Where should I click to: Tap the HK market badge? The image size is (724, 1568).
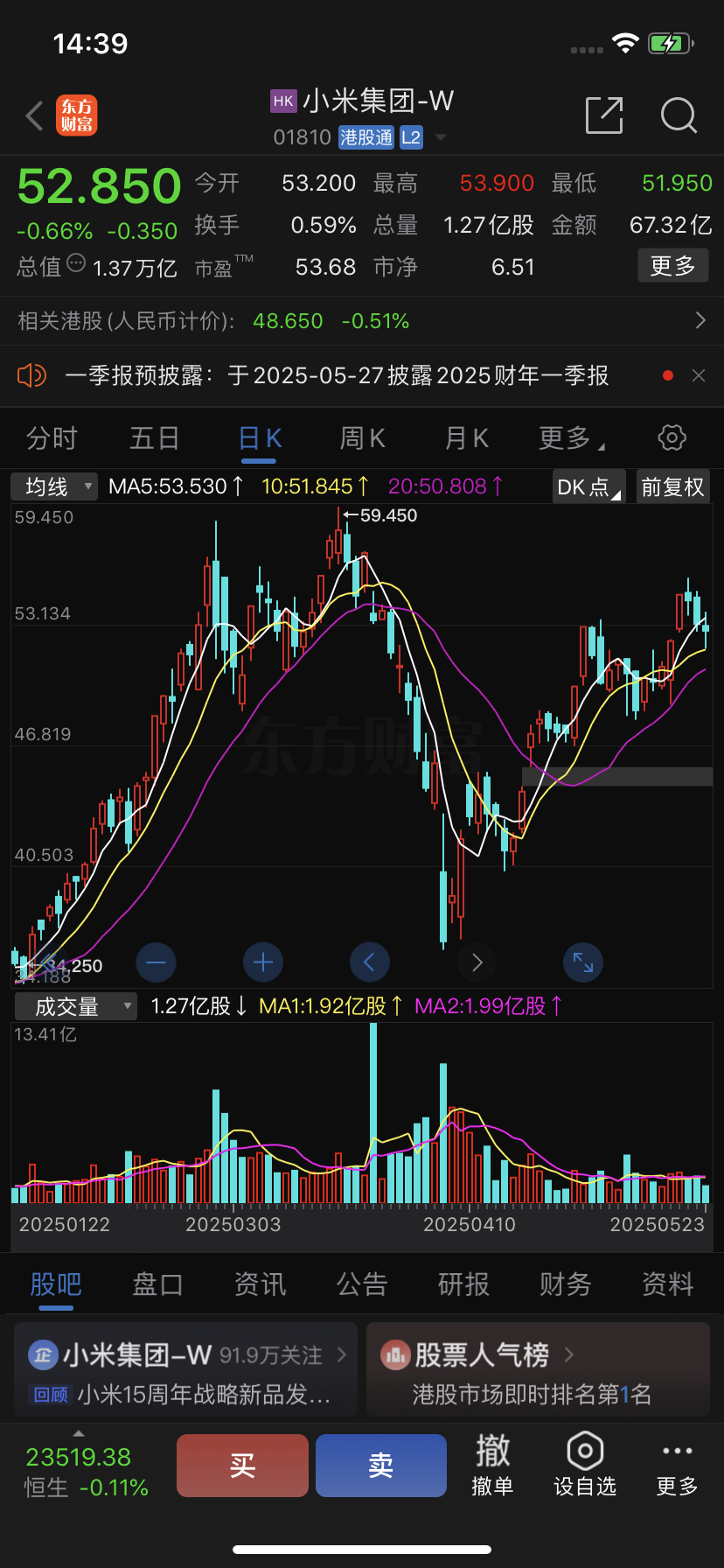coord(283,101)
